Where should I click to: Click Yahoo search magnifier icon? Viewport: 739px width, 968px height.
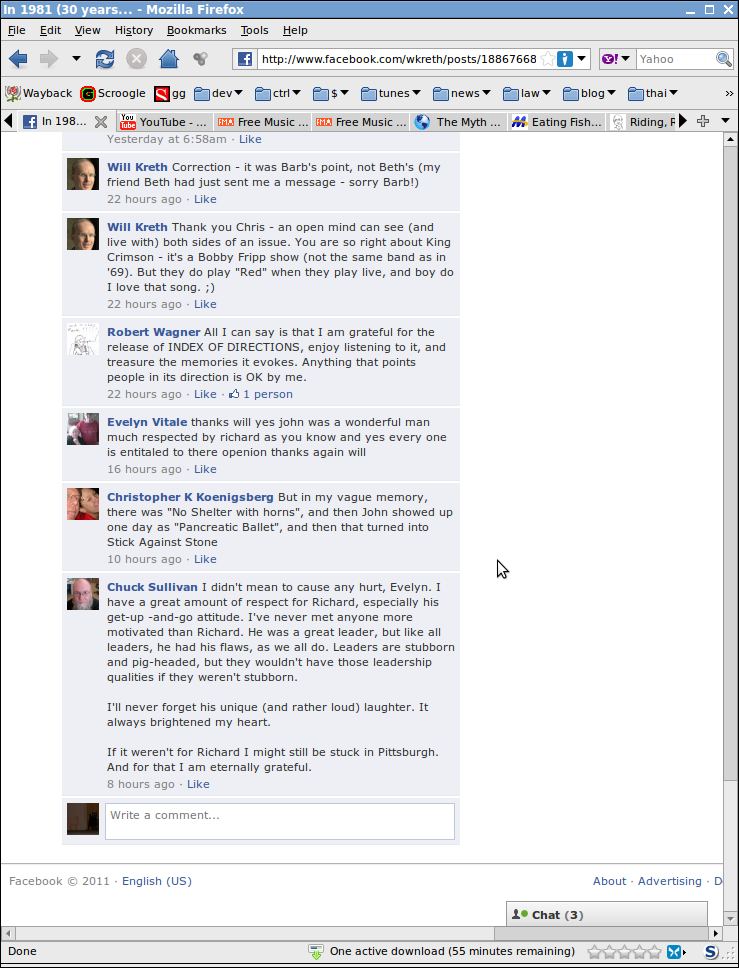point(724,59)
